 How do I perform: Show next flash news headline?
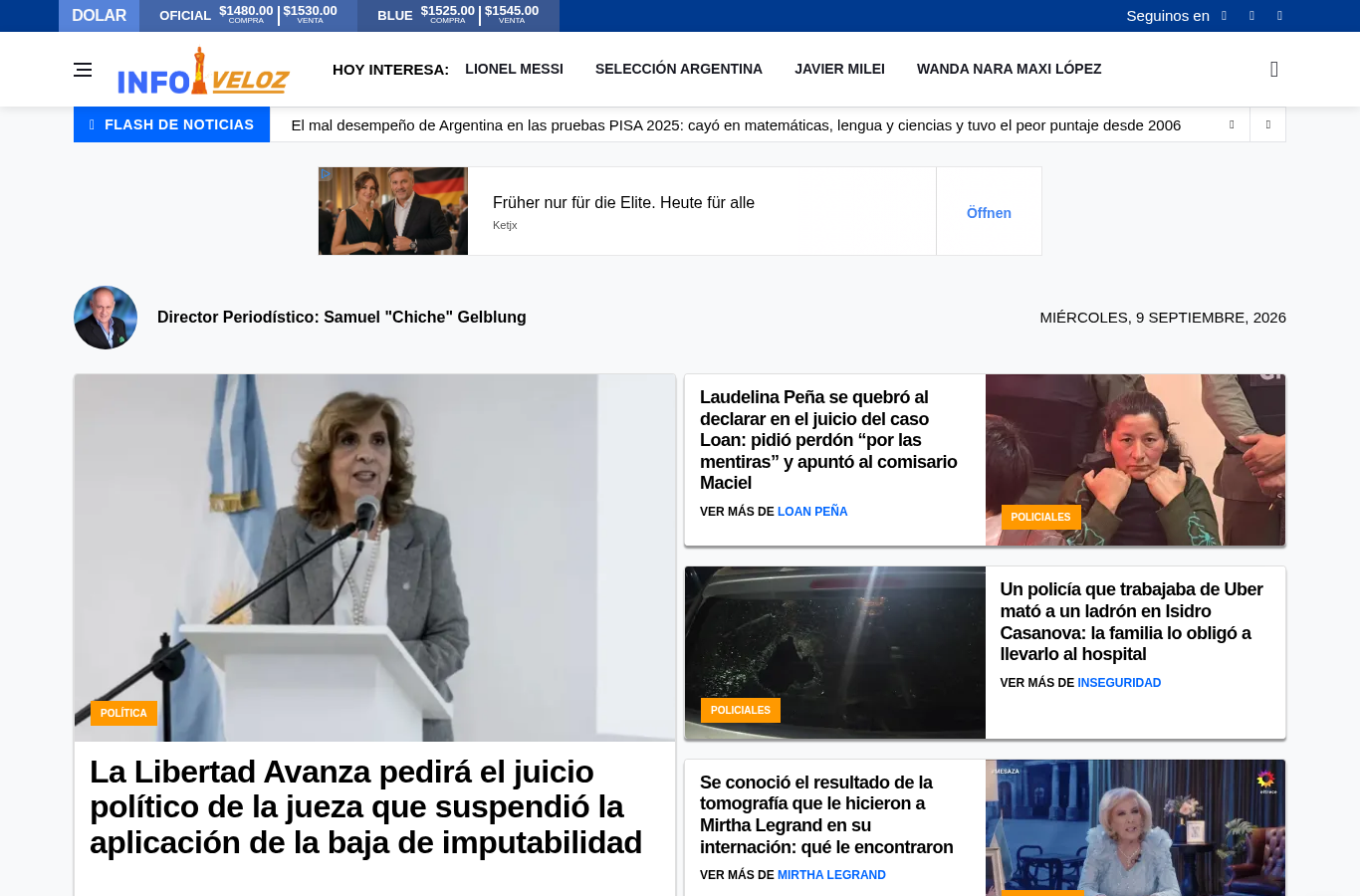[1267, 124]
